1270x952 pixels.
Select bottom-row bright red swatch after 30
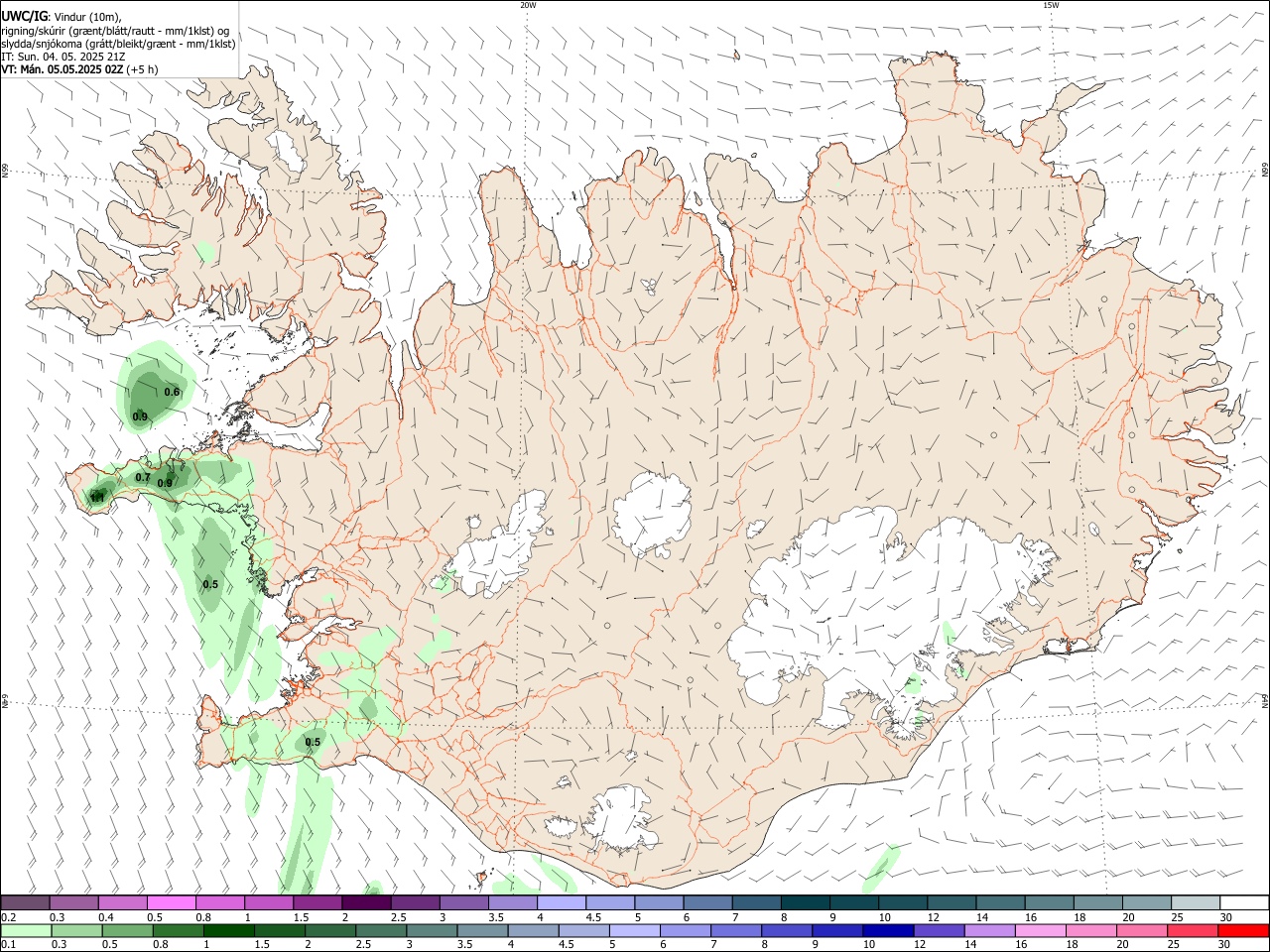[x=1243, y=930]
